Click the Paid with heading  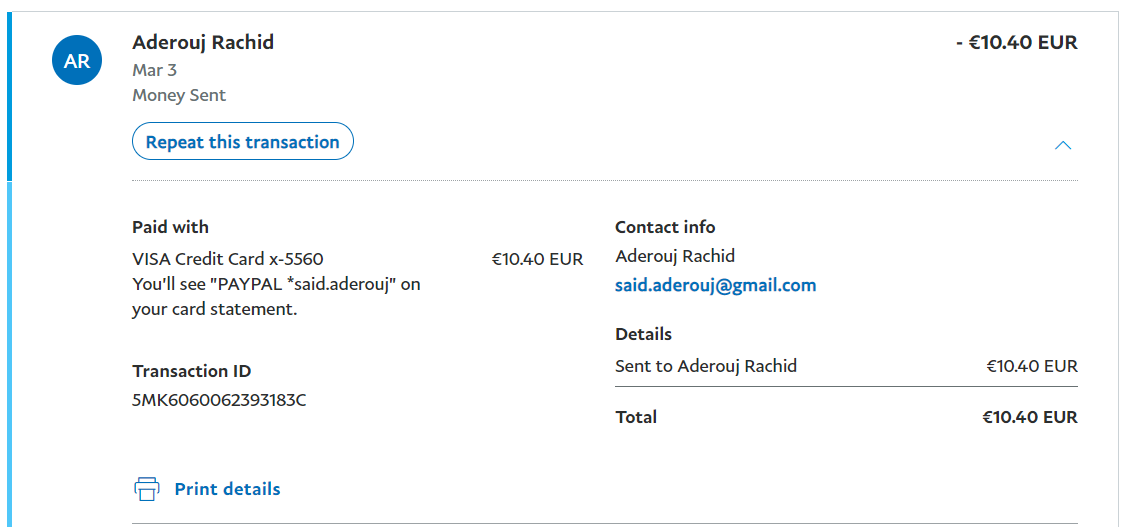(x=170, y=227)
